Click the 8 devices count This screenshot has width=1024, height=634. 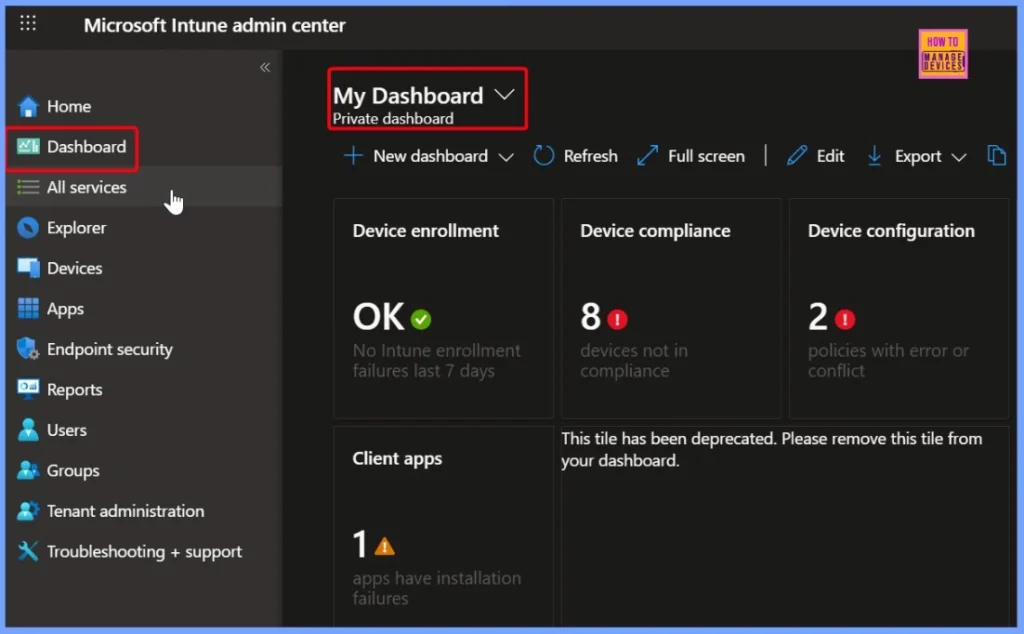(590, 317)
